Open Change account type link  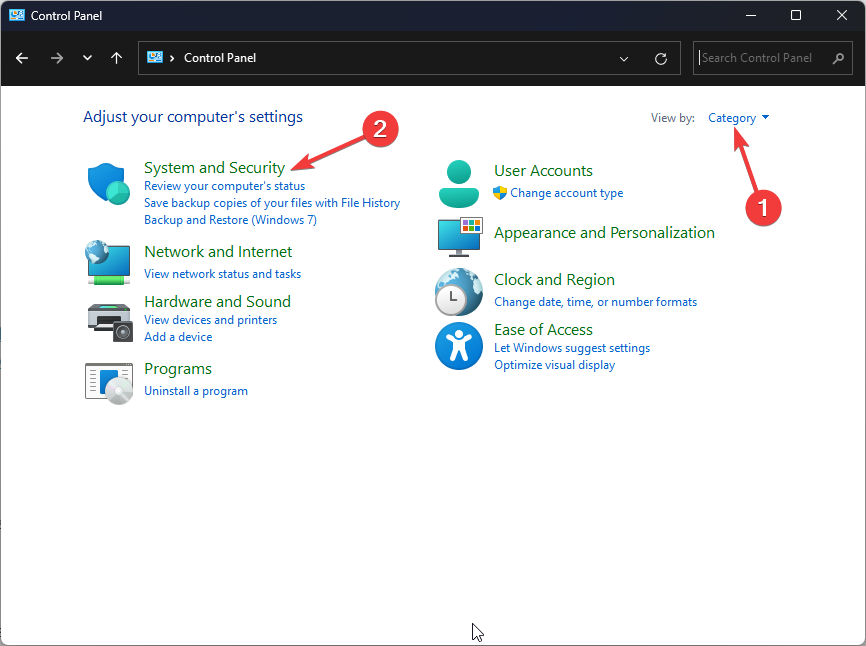point(566,193)
